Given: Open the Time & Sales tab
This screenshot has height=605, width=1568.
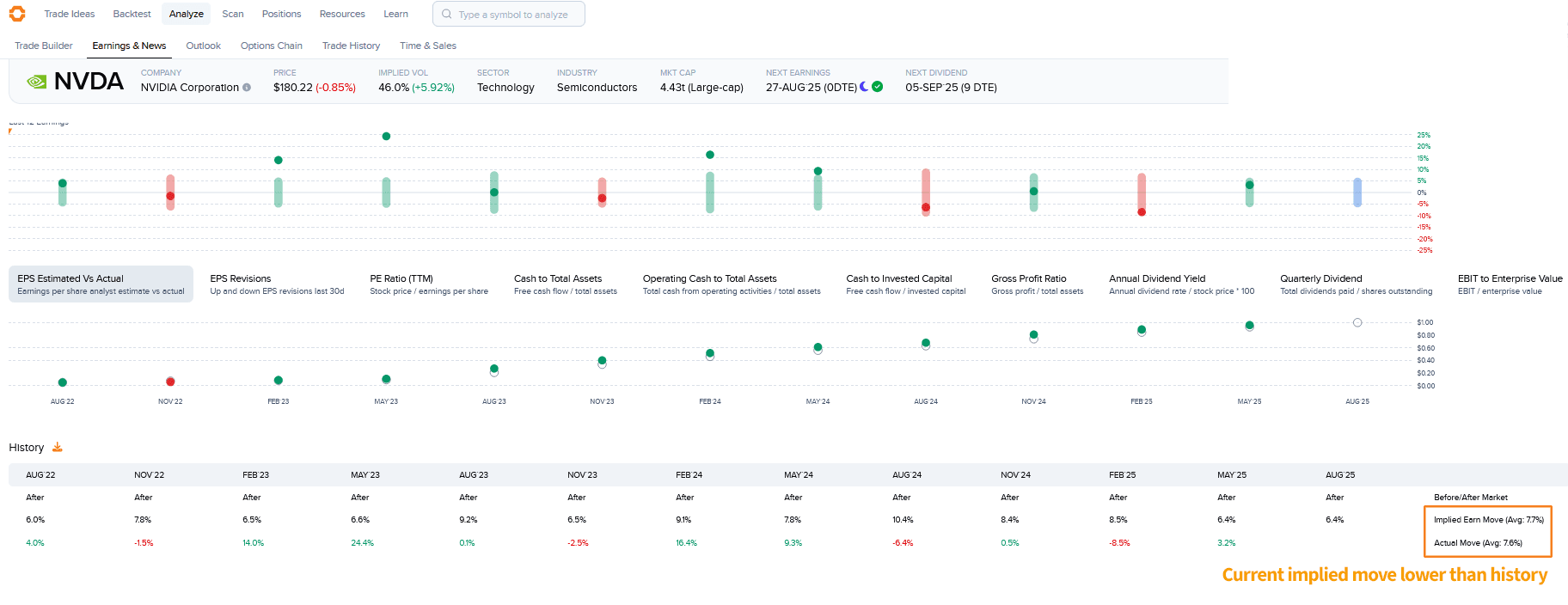Looking at the screenshot, I should tap(427, 46).
